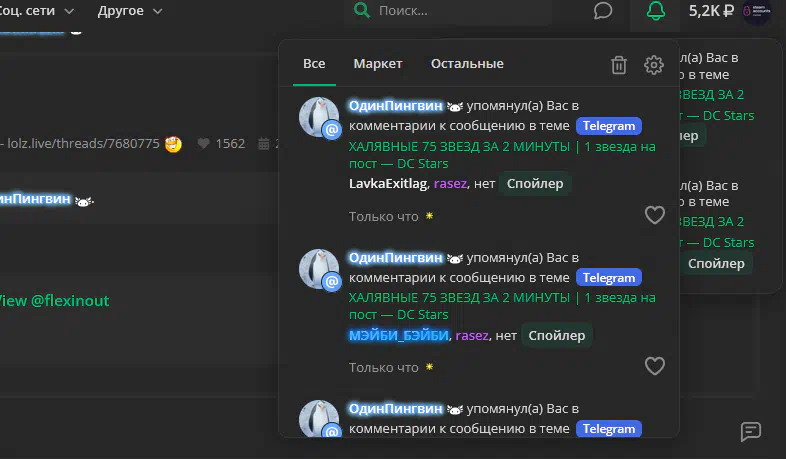Screen dimensions: 786x459
Task: Reveal Спойлер in the LavkaExitlag notification
Action: click(x=535, y=184)
